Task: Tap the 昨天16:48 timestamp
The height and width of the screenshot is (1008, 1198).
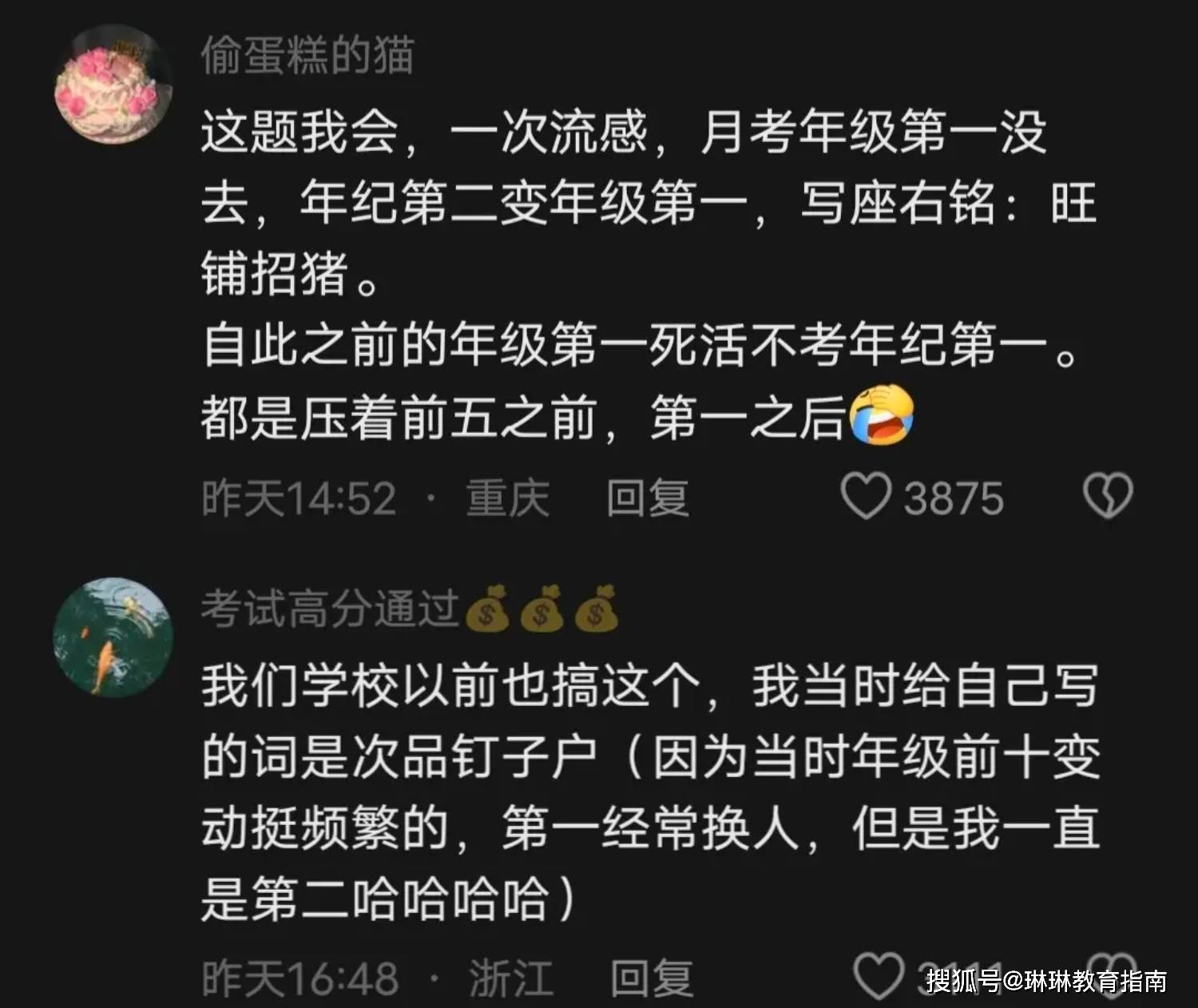Action: (299, 978)
